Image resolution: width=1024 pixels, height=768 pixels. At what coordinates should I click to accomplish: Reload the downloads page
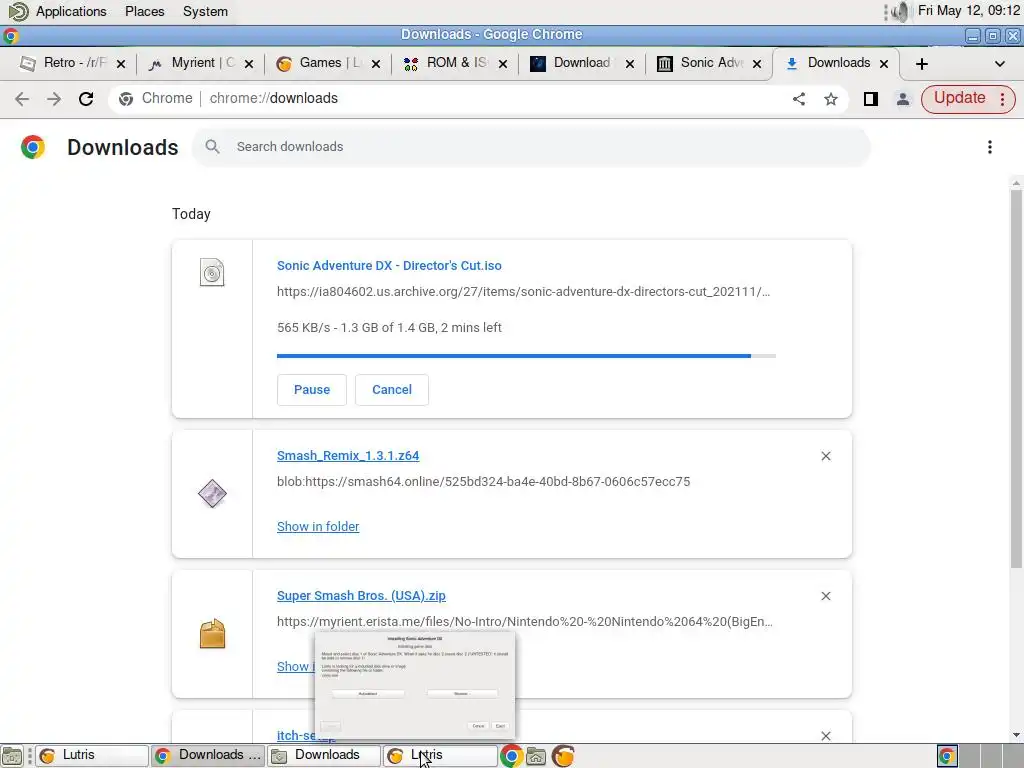(x=86, y=99)
